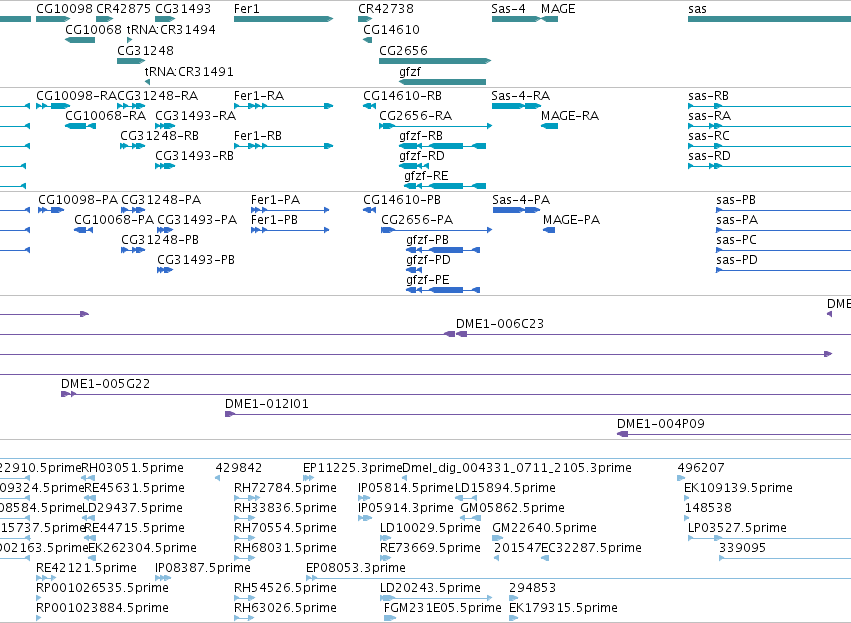Click the sas-PC protein label
851x623 pixels.
click(736, 240)
